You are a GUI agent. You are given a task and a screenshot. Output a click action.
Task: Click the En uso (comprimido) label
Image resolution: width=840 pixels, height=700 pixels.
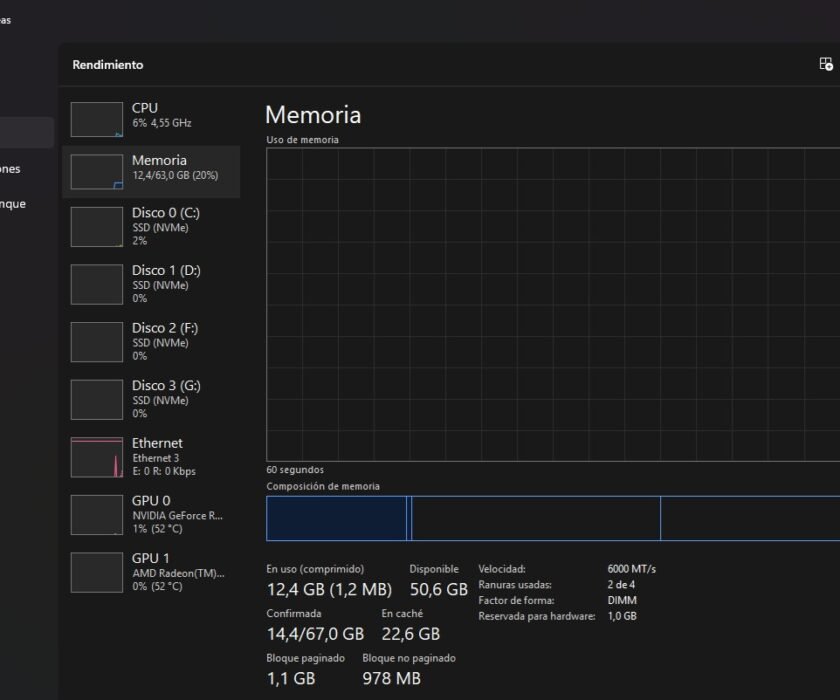coord(315,569)
